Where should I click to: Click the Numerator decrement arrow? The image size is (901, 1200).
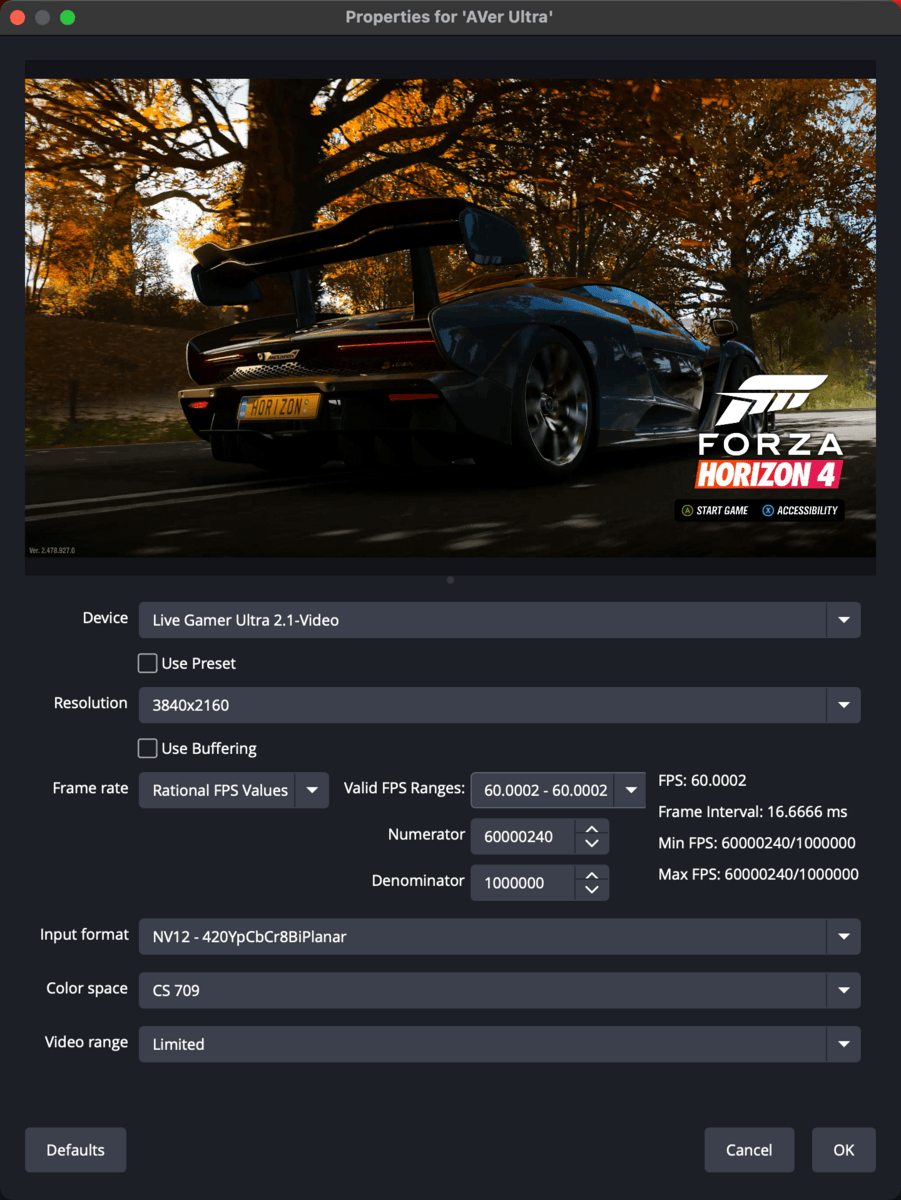tap(592, 843)
